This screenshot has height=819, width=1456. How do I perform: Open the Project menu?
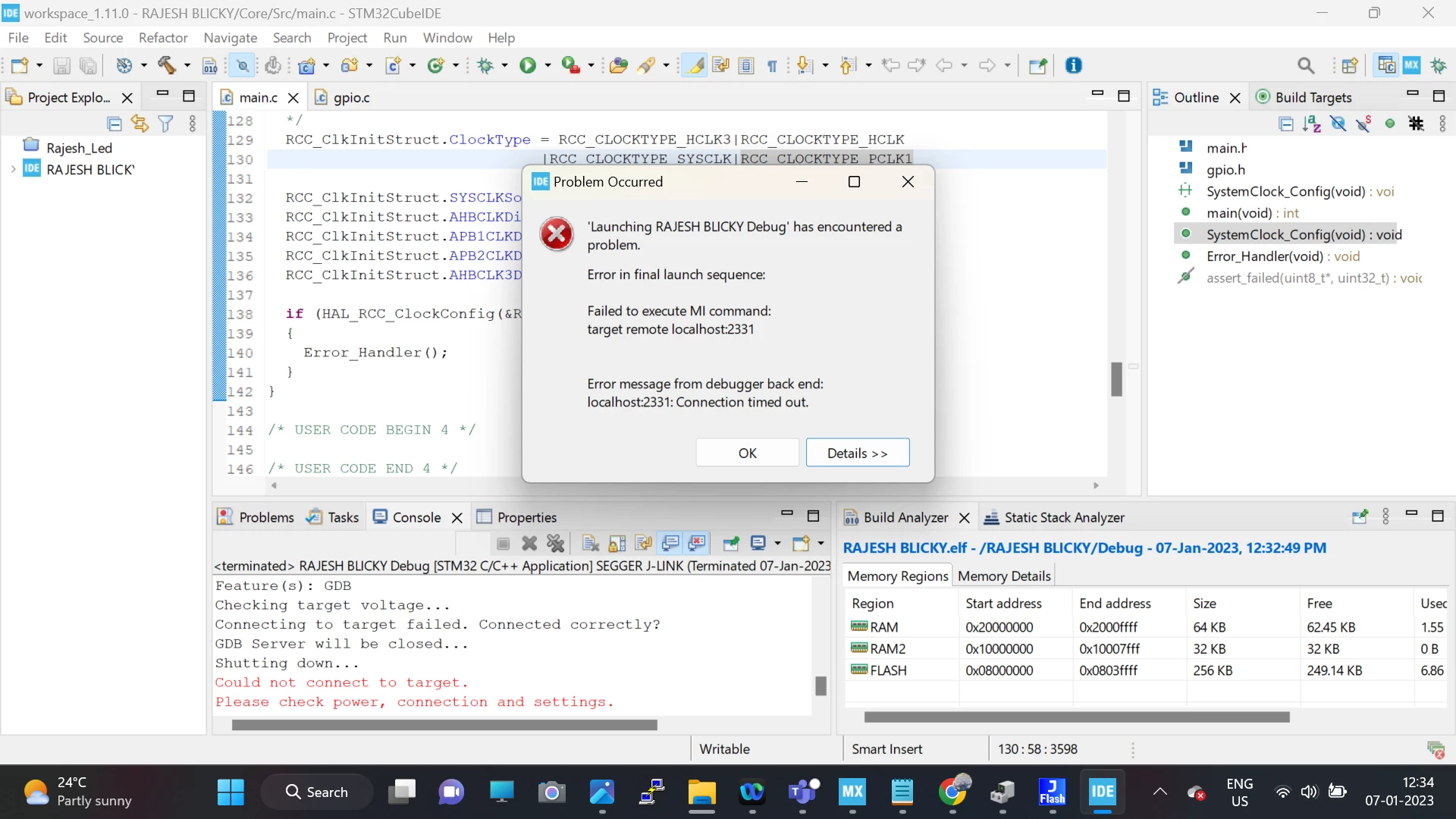347,38
